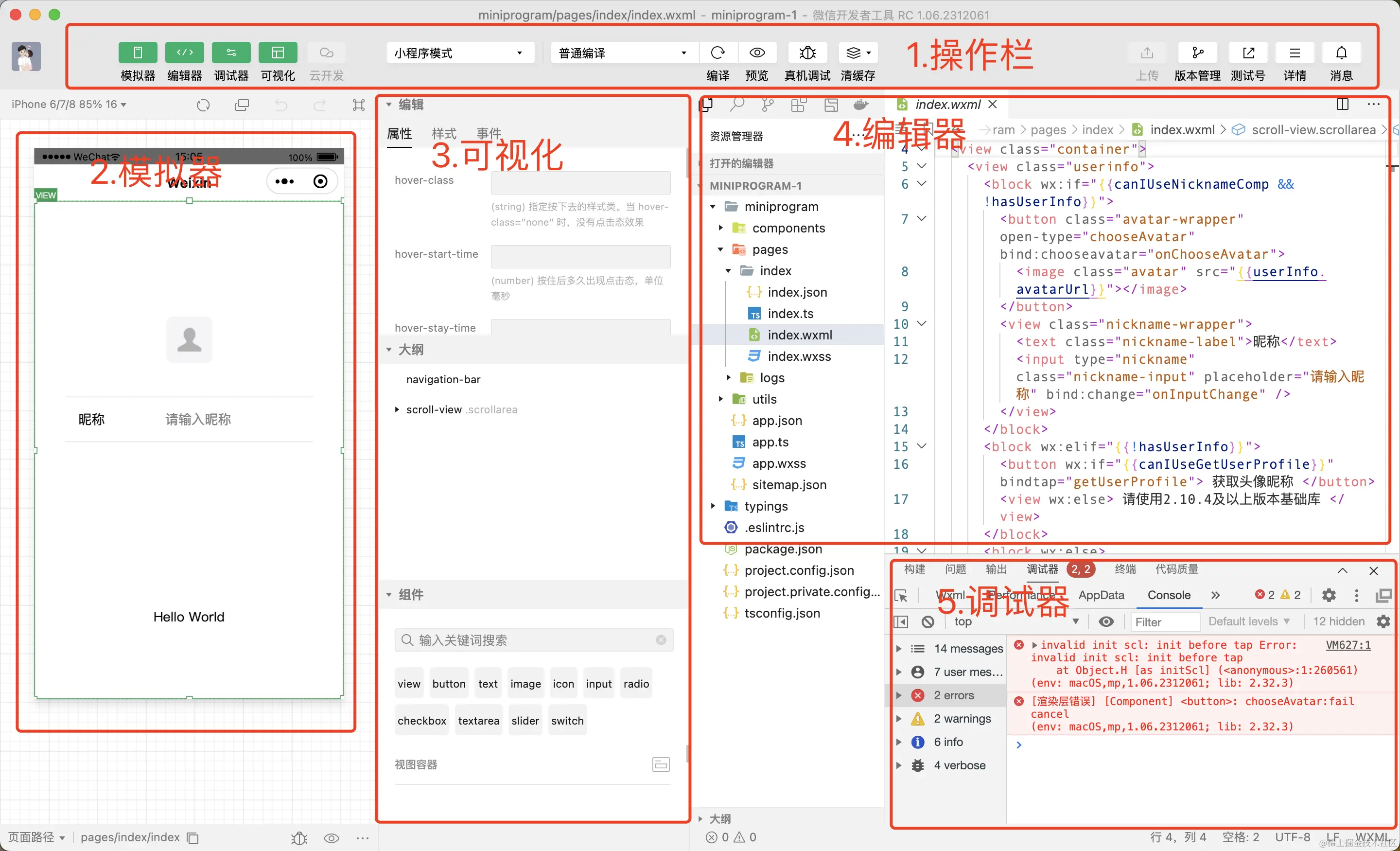Switch to the AppData tab
Viewport: 1400px width, 851px height.
click(1101, 595)
